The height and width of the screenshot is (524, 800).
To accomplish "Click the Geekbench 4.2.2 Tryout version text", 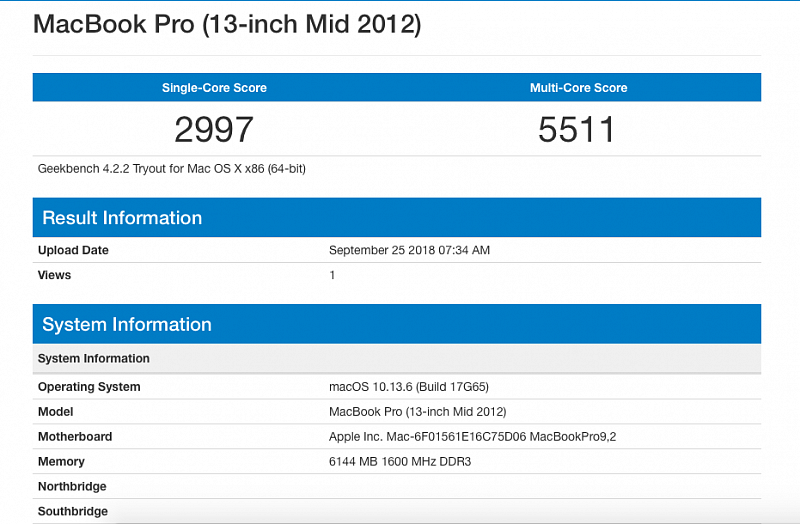I will tap(171, 169).
